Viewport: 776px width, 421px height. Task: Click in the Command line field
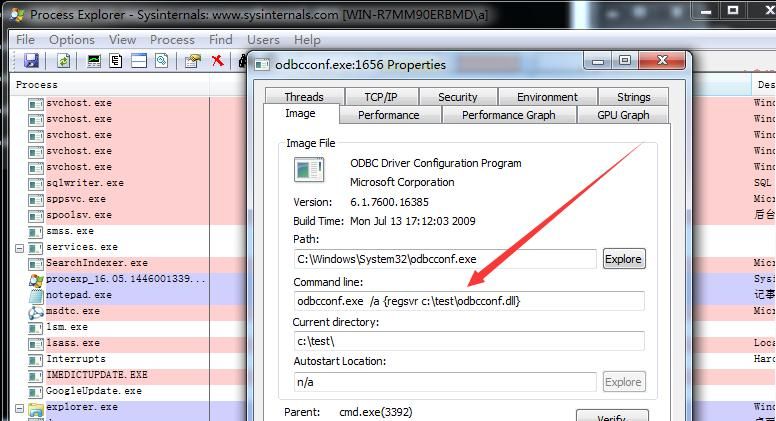tap(469, 301)
